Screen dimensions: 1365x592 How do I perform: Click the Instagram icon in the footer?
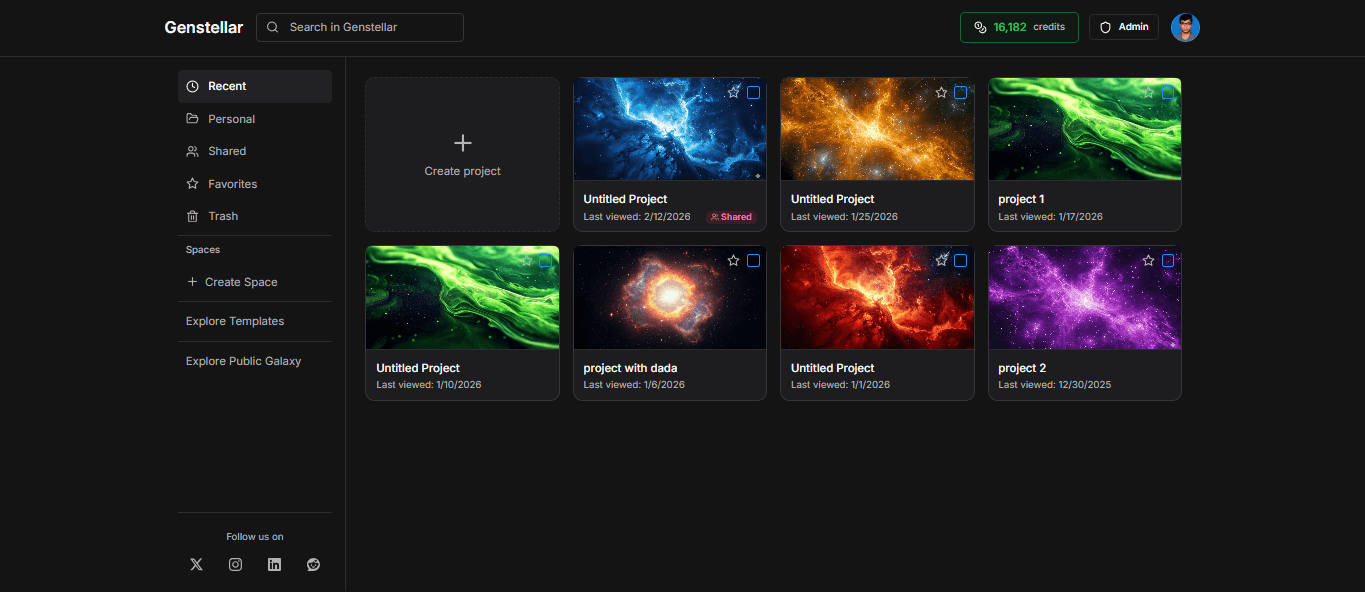pos(235,564)
